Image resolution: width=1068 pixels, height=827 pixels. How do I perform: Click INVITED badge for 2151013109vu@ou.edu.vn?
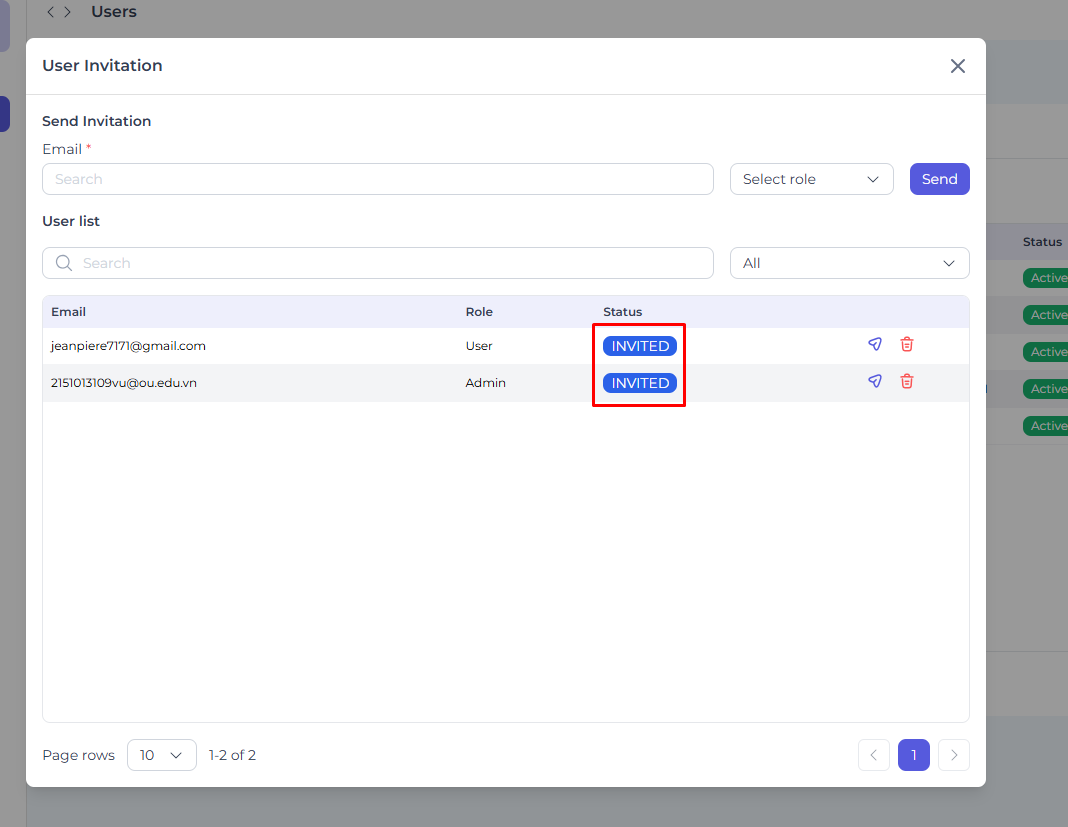coord(640,383)
